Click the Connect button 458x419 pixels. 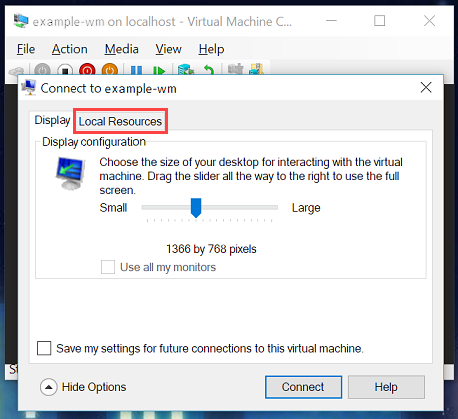point(303,387)
